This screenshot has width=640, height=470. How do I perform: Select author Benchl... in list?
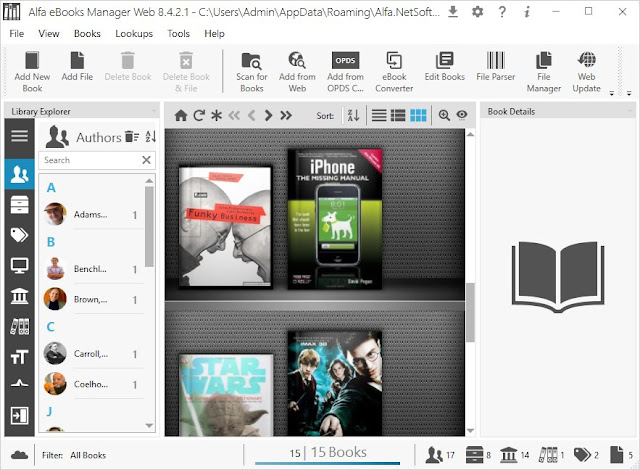point(93,269)
